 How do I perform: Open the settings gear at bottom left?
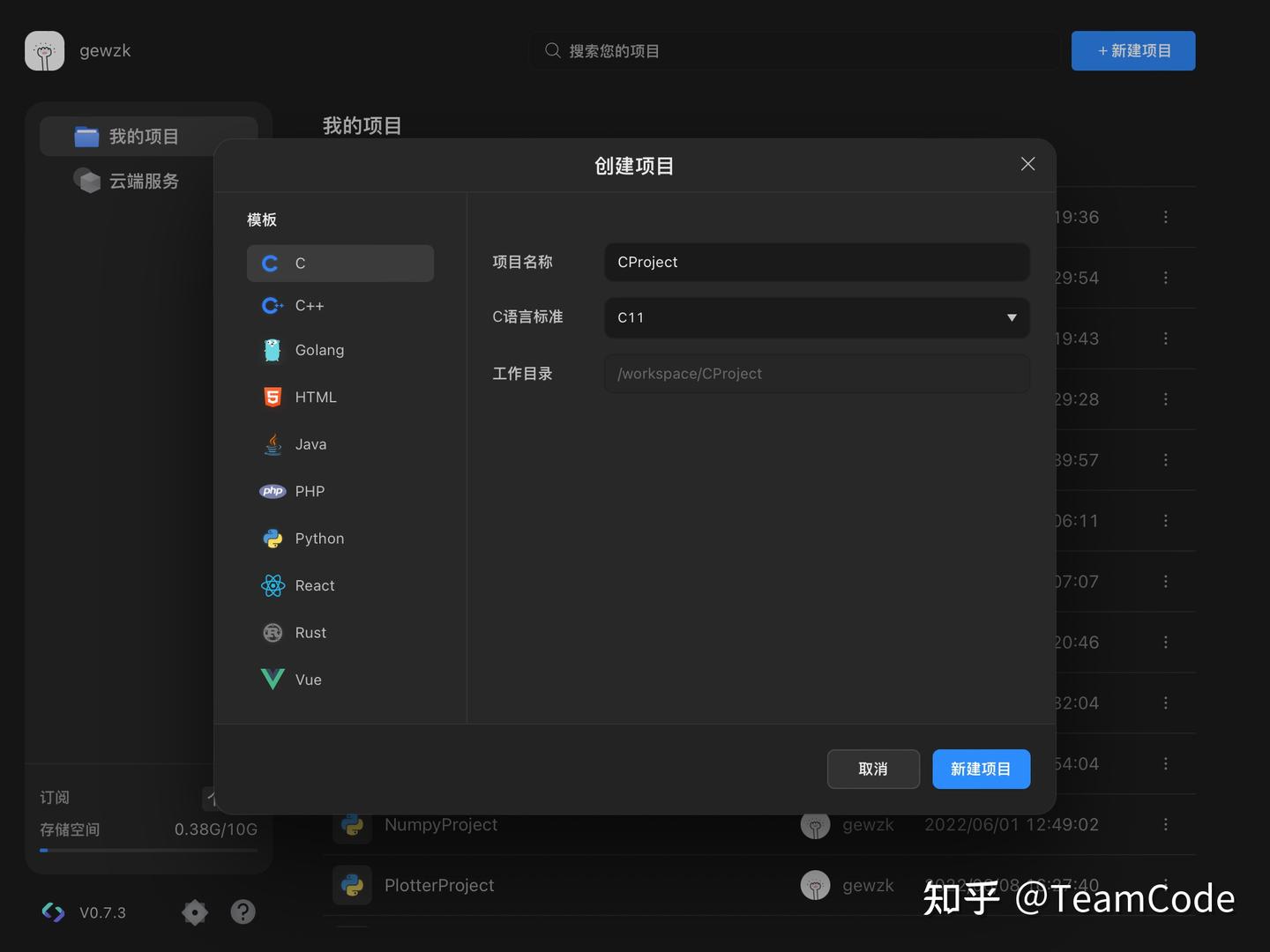coord(194,912)
